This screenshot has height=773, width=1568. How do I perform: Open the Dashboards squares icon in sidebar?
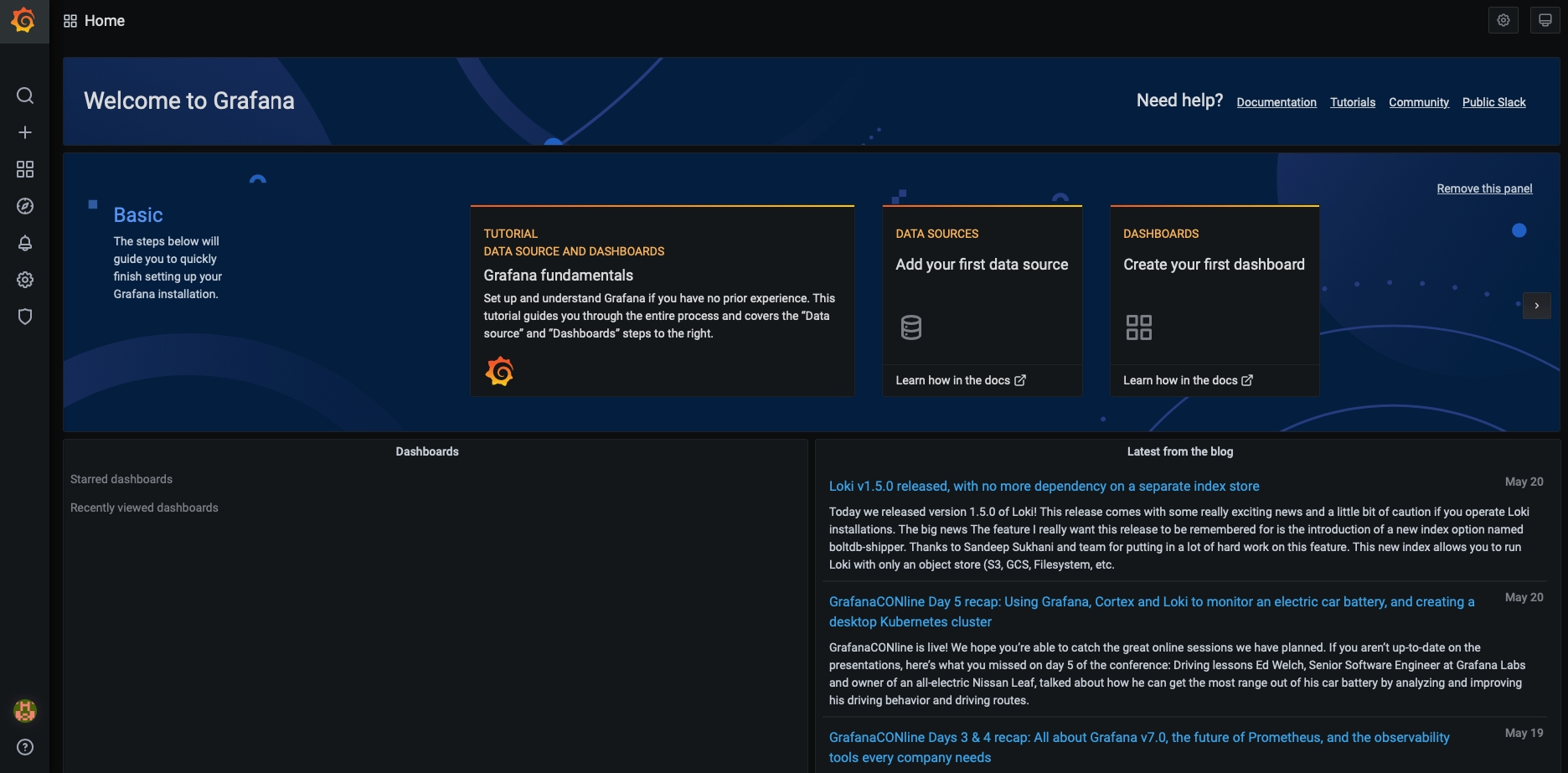25,169
